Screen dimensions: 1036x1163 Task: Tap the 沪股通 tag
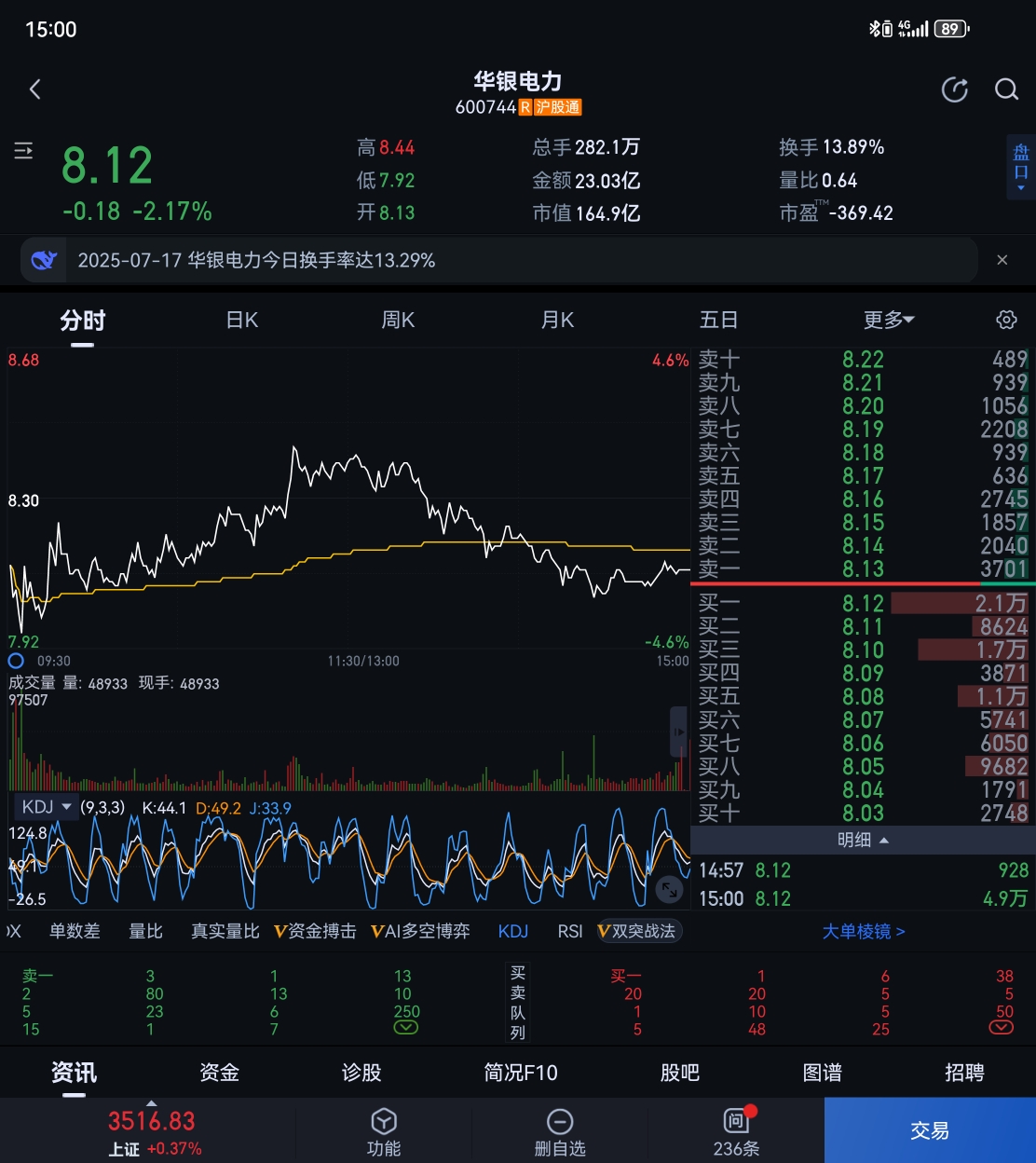557,107
